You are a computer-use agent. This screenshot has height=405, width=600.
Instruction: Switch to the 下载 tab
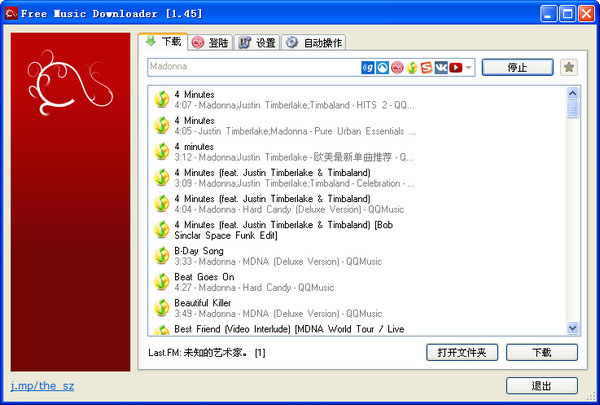click(x=163, y=41)
